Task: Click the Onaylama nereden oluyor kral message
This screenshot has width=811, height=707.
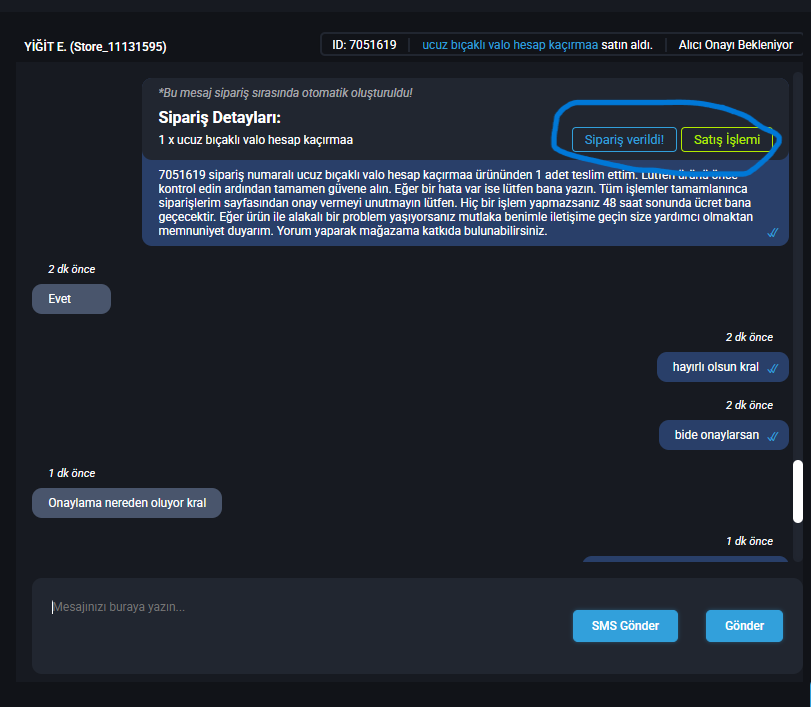Action: [x=127, y=503]
